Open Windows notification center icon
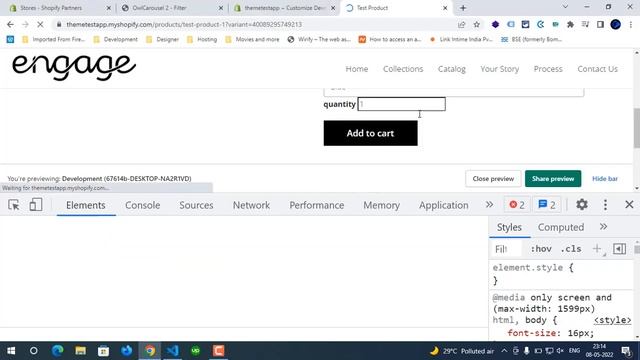This screenshot has height=360, width=640. [626, 351]
